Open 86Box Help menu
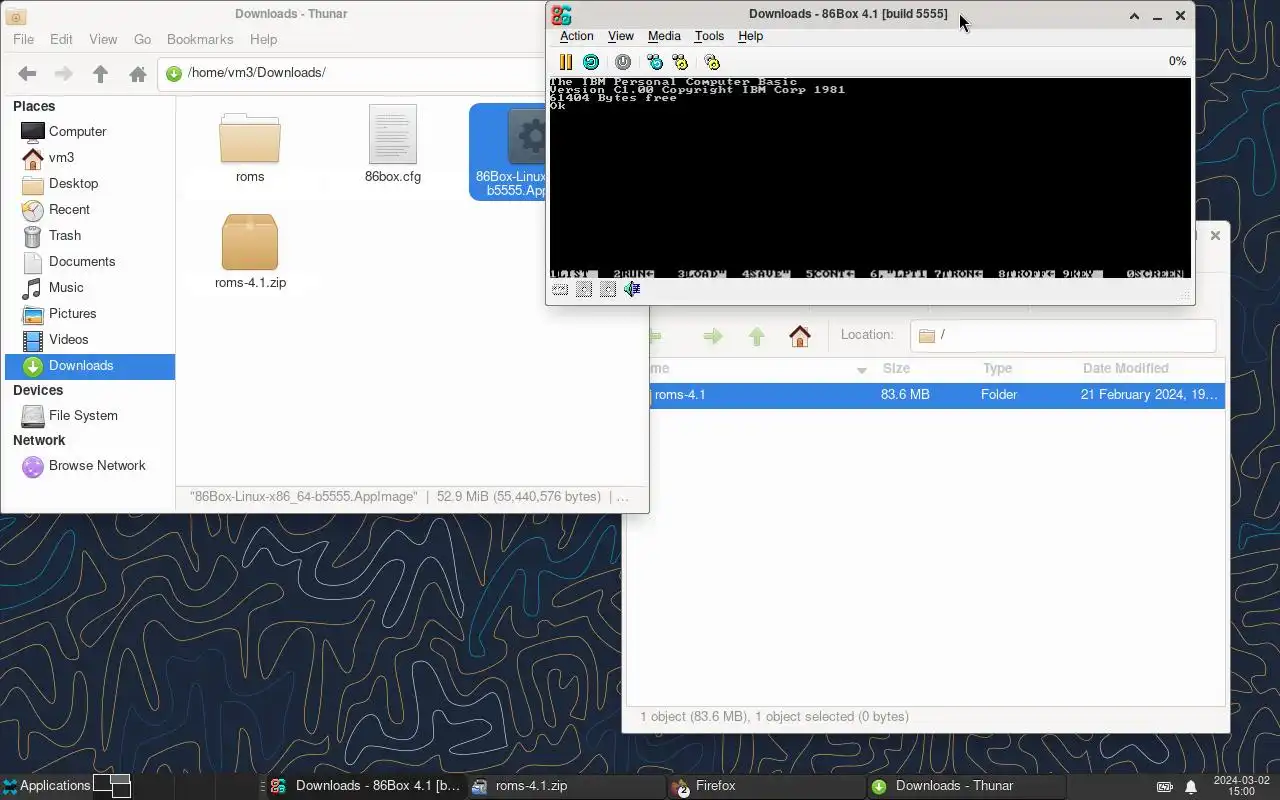This screenshot has width=1280, height=800. (x=750, y=36)
